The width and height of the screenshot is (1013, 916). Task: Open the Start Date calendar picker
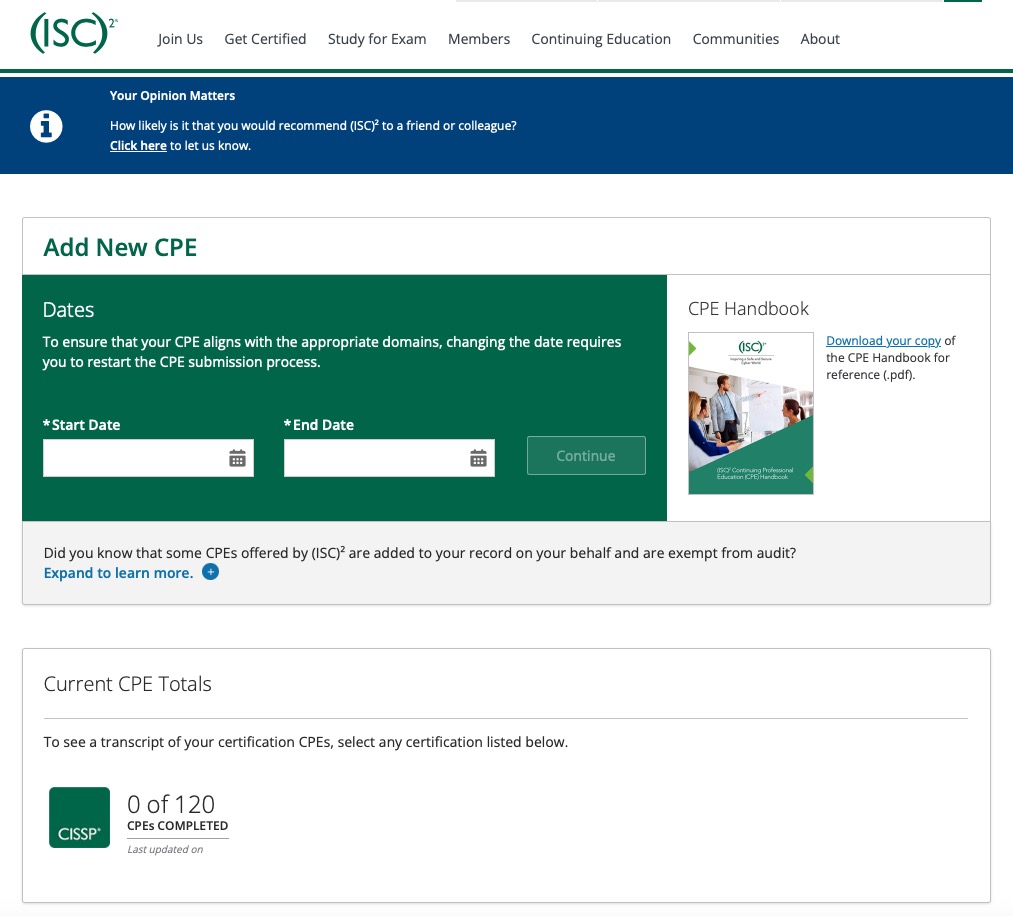point(237,459)
